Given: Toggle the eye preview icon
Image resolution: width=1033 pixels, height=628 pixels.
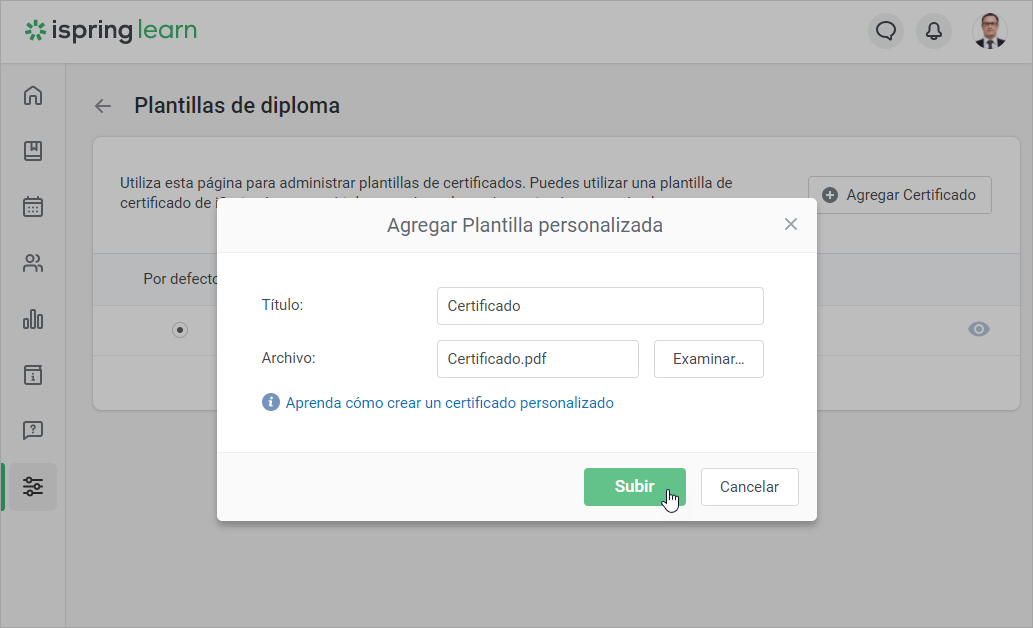Looking at the screenshot, I should [979, 330].
